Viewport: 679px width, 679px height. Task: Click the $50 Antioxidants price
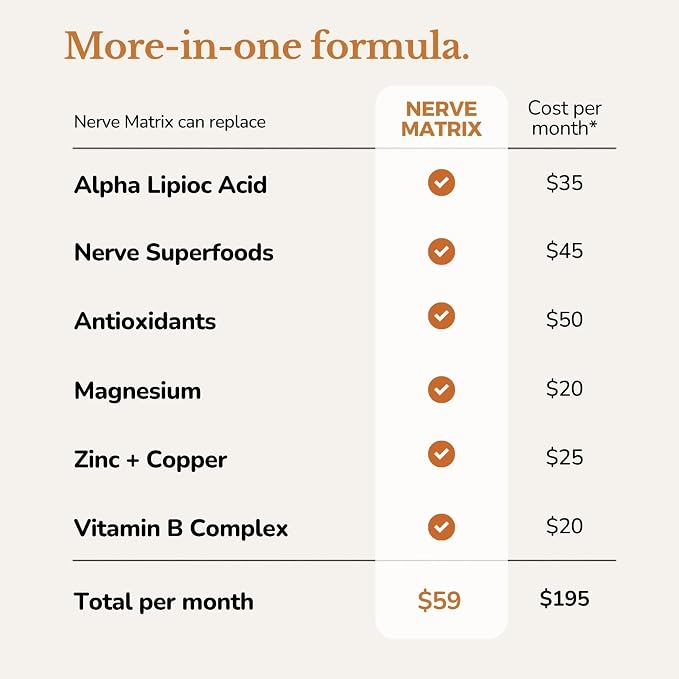(x=564, y=320)
